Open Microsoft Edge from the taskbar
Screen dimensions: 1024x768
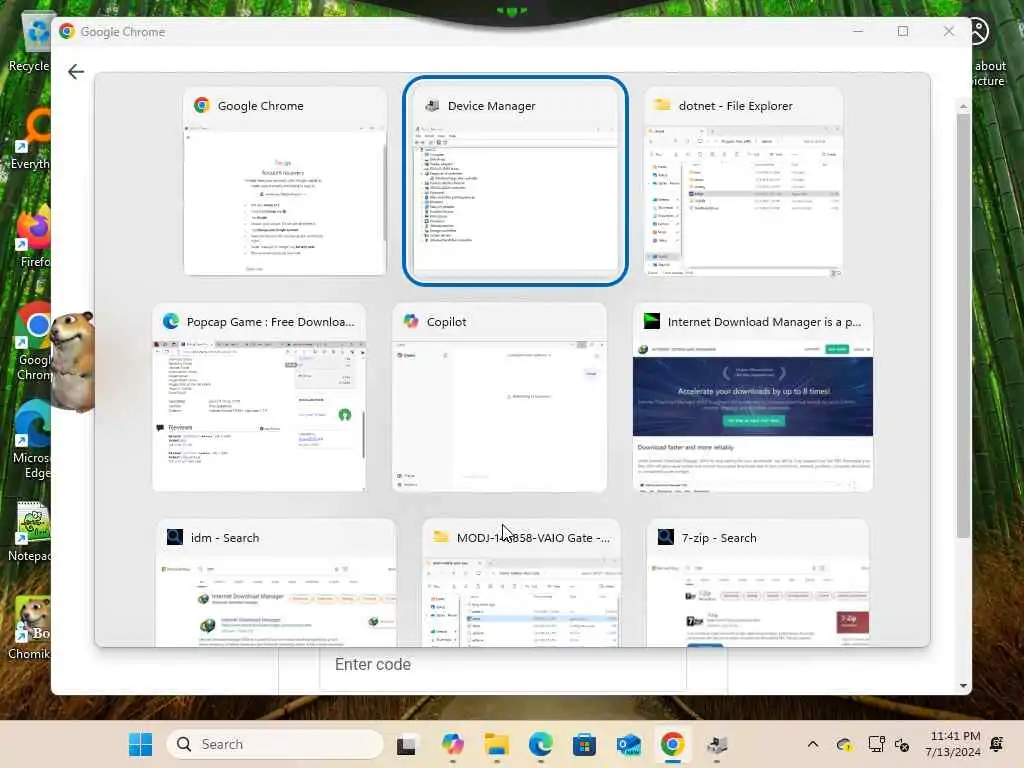click(541, 744)
